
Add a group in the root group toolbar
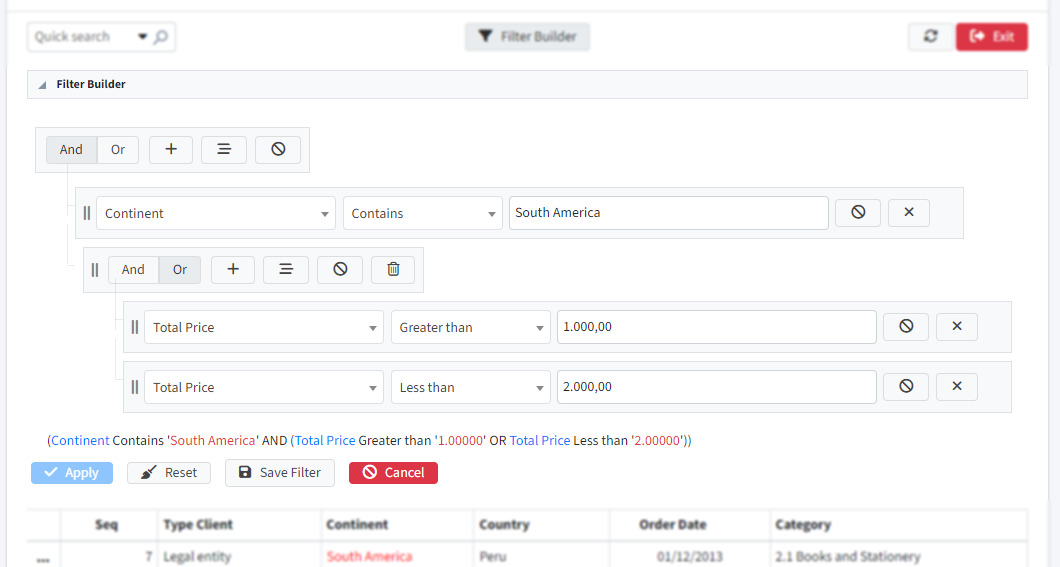click(224, 149)
